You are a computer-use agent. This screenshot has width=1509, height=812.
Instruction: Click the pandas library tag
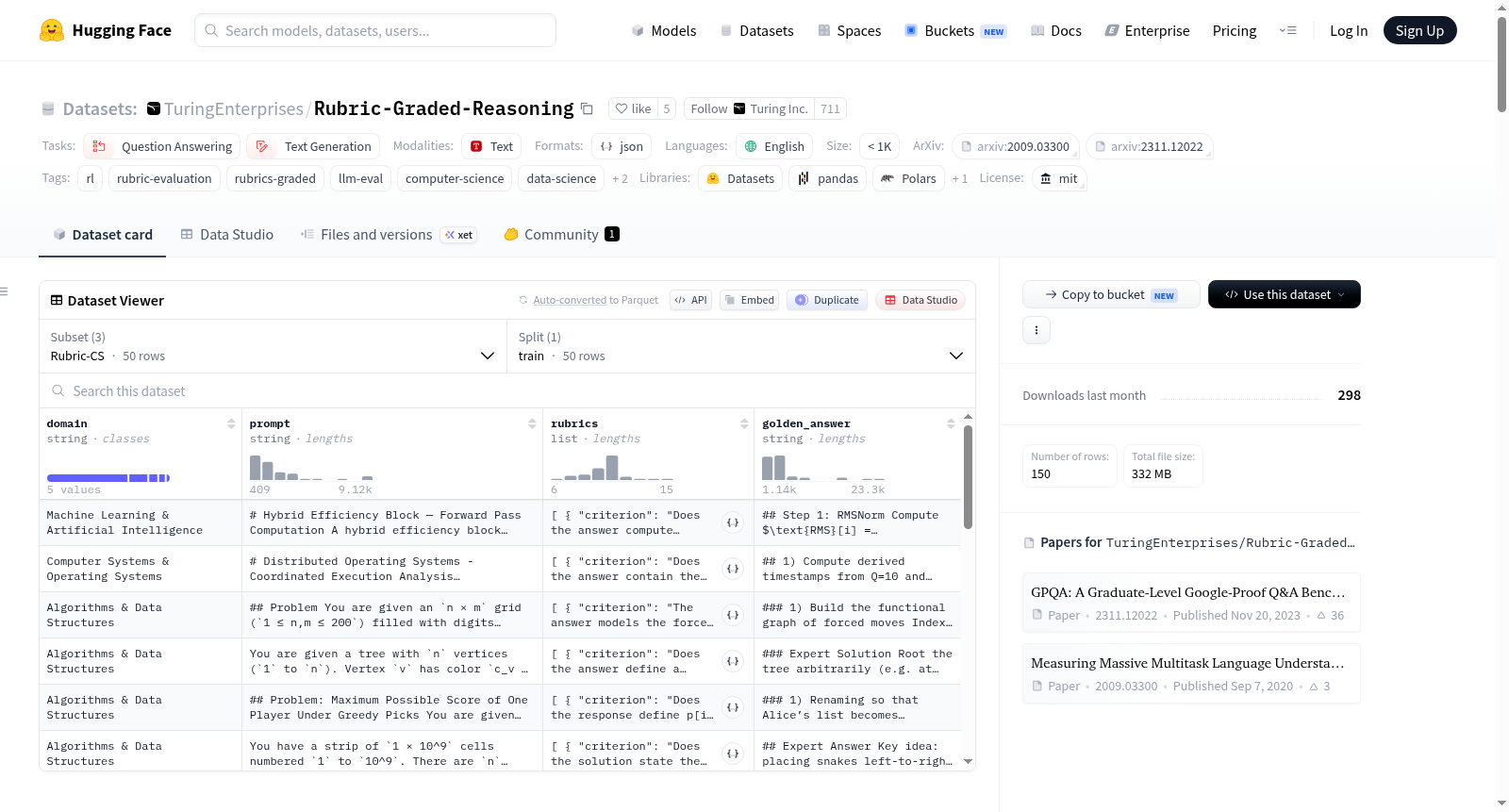(828, 178)
